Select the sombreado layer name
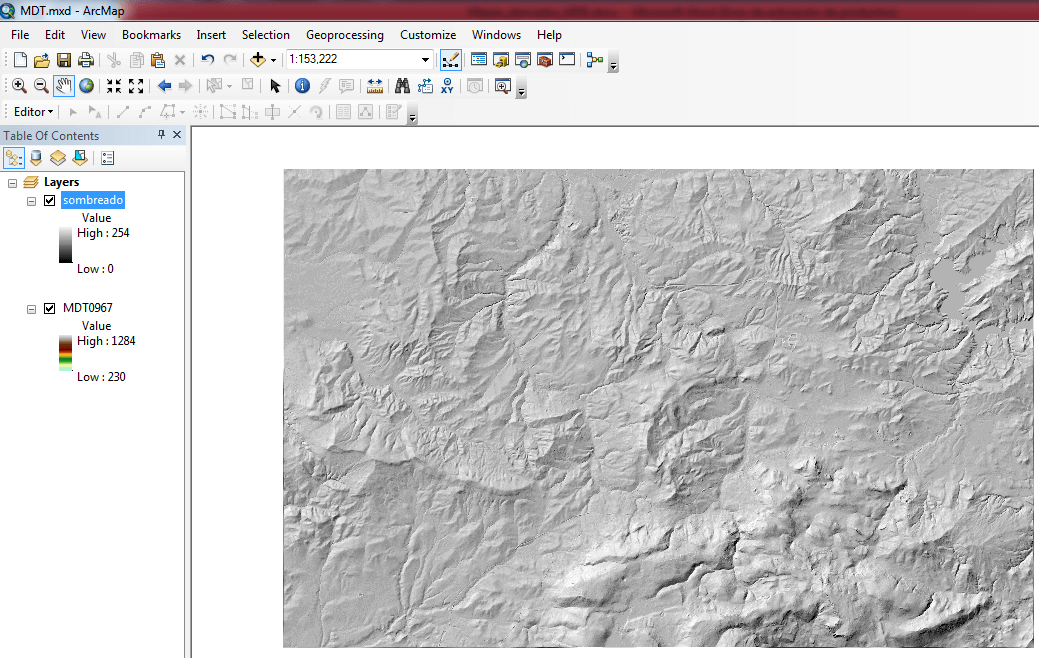The width and height of the screenshot is (1039, 658). pyautogui.click(x=92, y=200)
